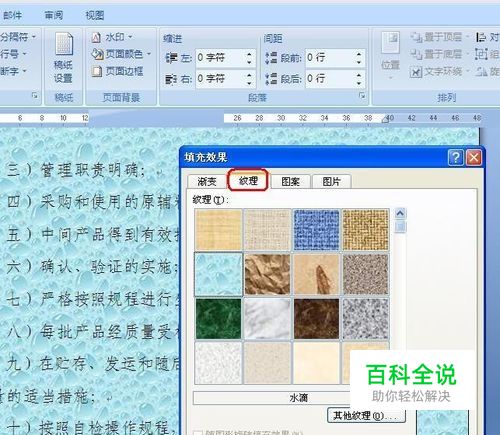Click the rotate icon in 排列 group
Image resolution: width=500 pixels, height=435 pixels.
tap(481, 71)
